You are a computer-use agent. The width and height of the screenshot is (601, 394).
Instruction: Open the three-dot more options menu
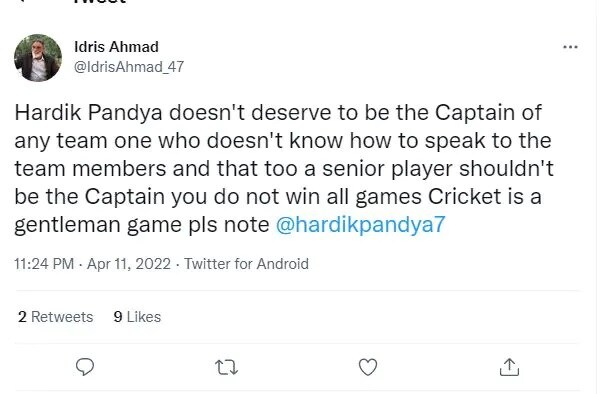click(570, 47)
